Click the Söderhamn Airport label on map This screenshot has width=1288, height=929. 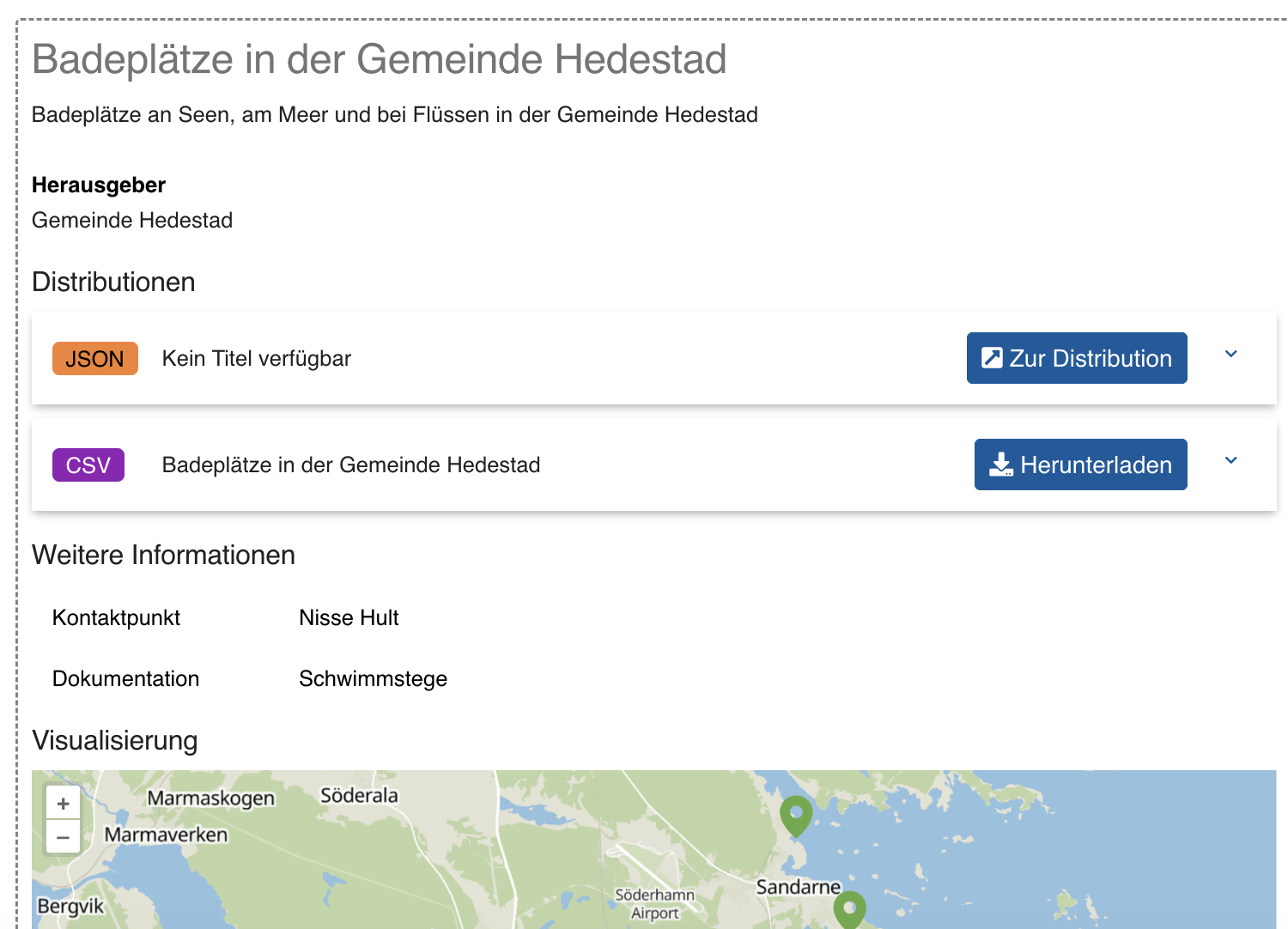[x=654, y=904]
